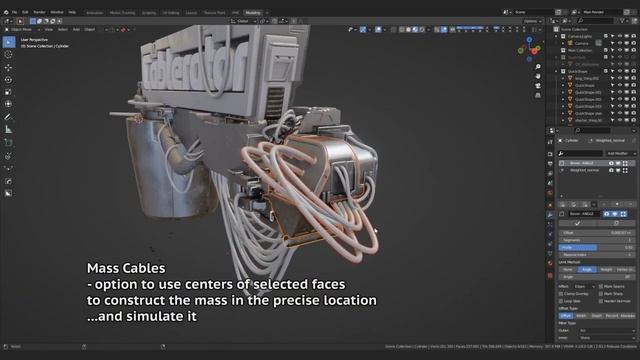The image size is (640, 360).
Task: Select Bevel modifier row in modifier list
Action: click(597, 163)
